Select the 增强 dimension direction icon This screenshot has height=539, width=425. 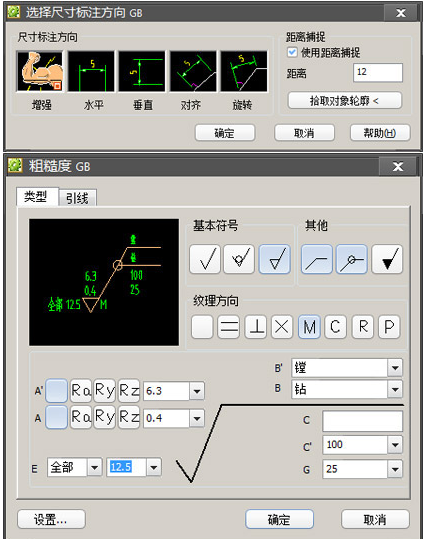pos(40,72)
